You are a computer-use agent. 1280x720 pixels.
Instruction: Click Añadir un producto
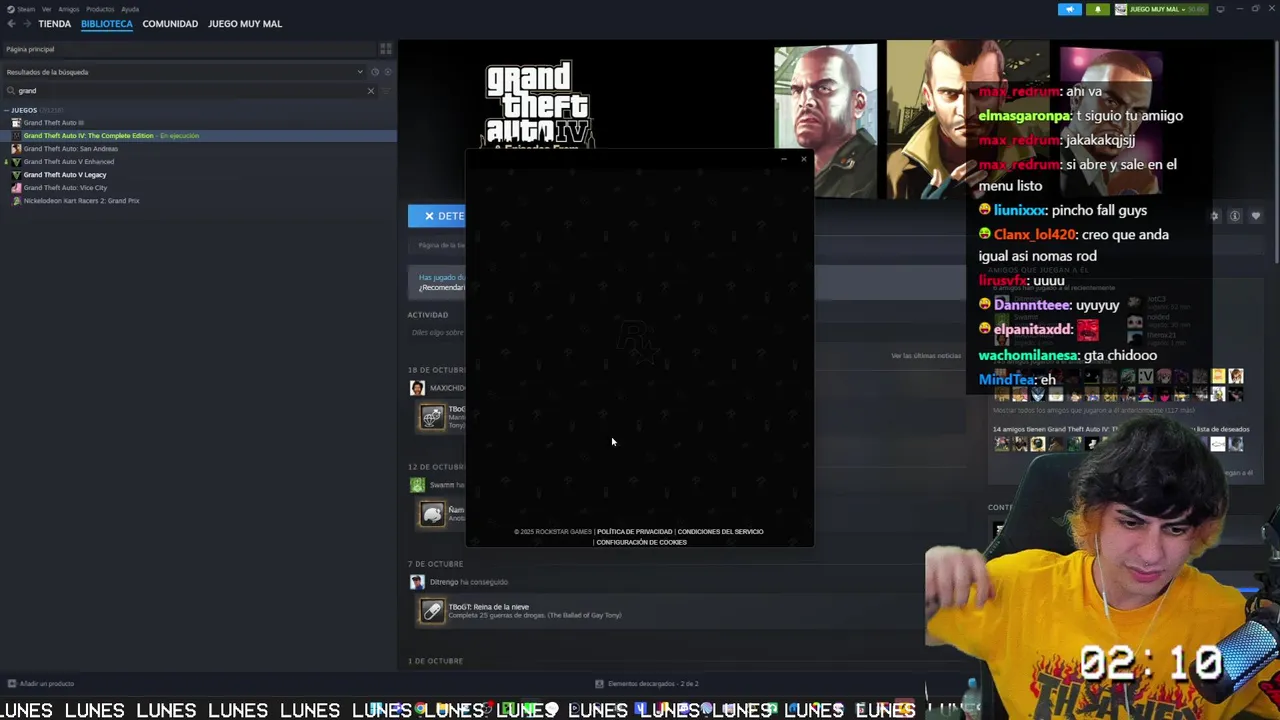coord(40,684)
